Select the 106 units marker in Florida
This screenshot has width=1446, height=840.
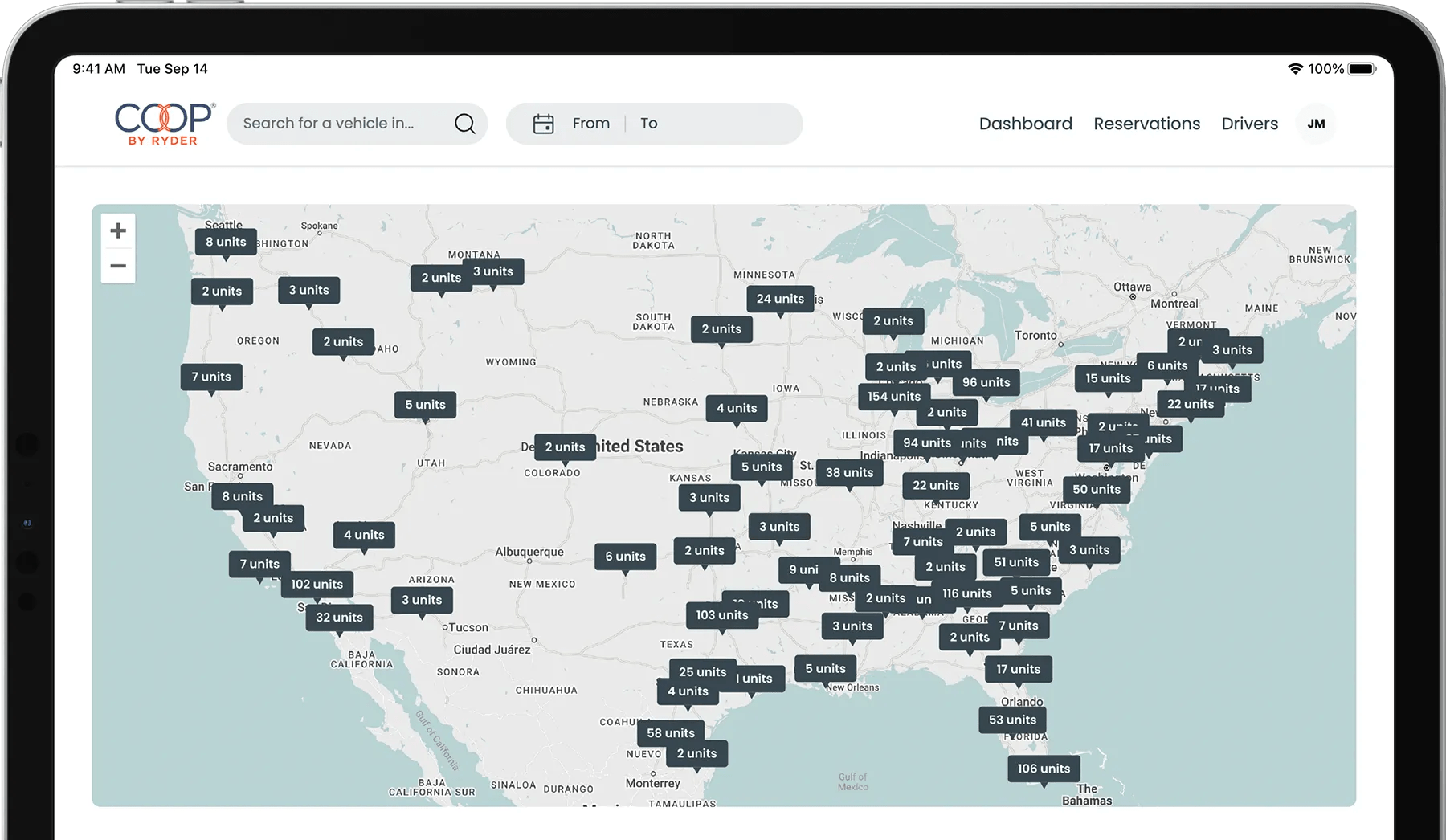(x=1044, y=769)
